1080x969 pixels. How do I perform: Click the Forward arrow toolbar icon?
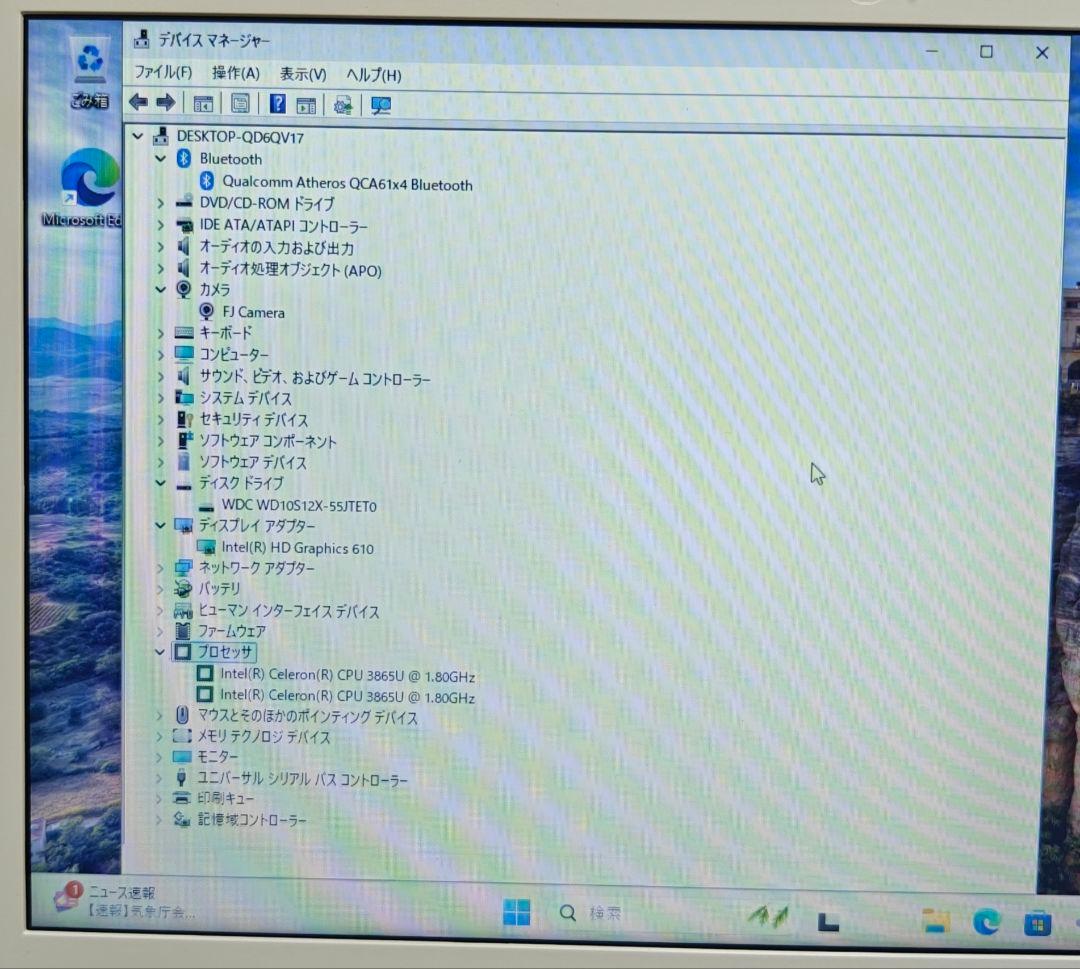[x=165, y=103]
